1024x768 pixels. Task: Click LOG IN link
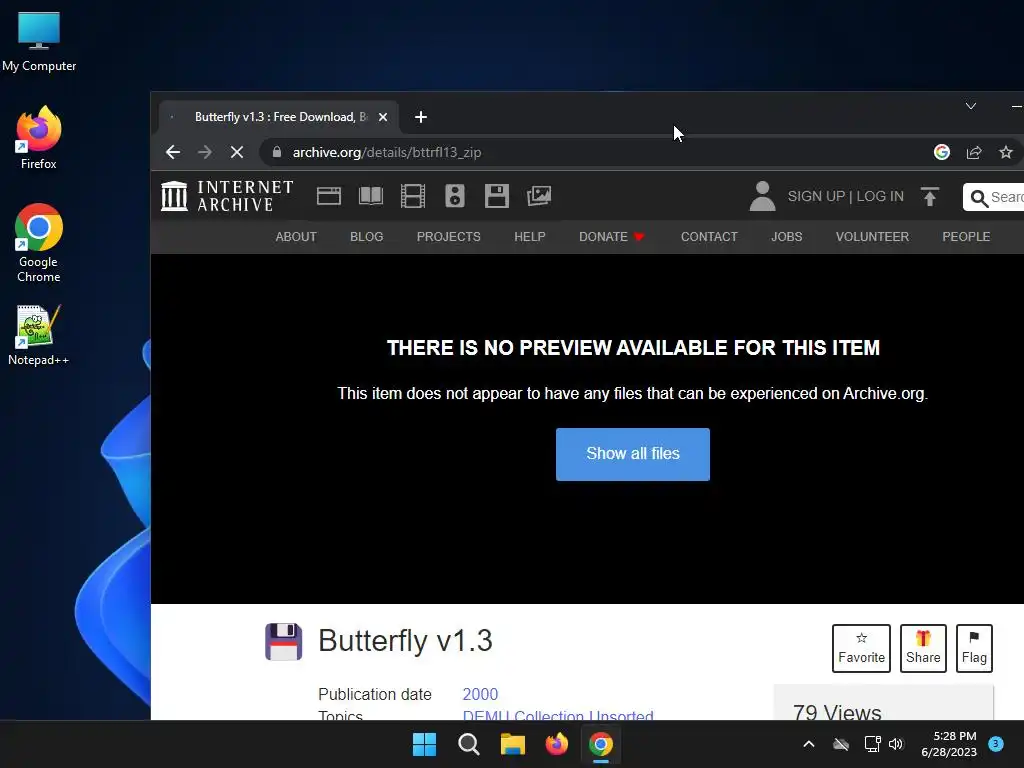point(880,196)
